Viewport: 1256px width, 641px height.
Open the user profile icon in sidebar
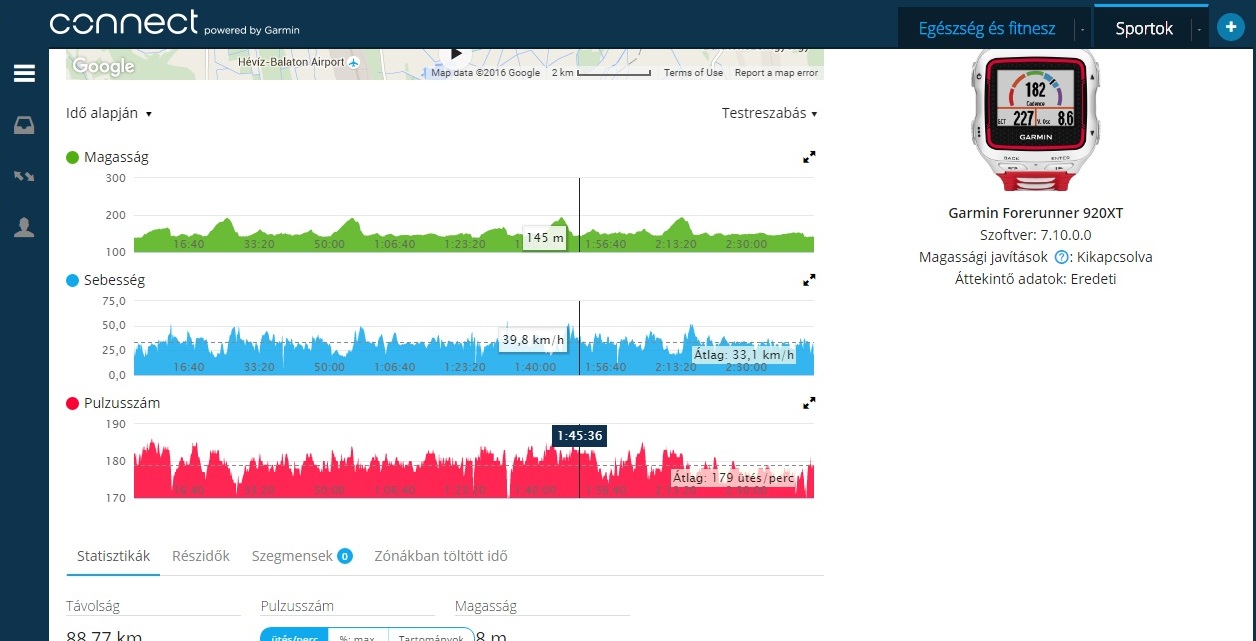tap(24, 227)
